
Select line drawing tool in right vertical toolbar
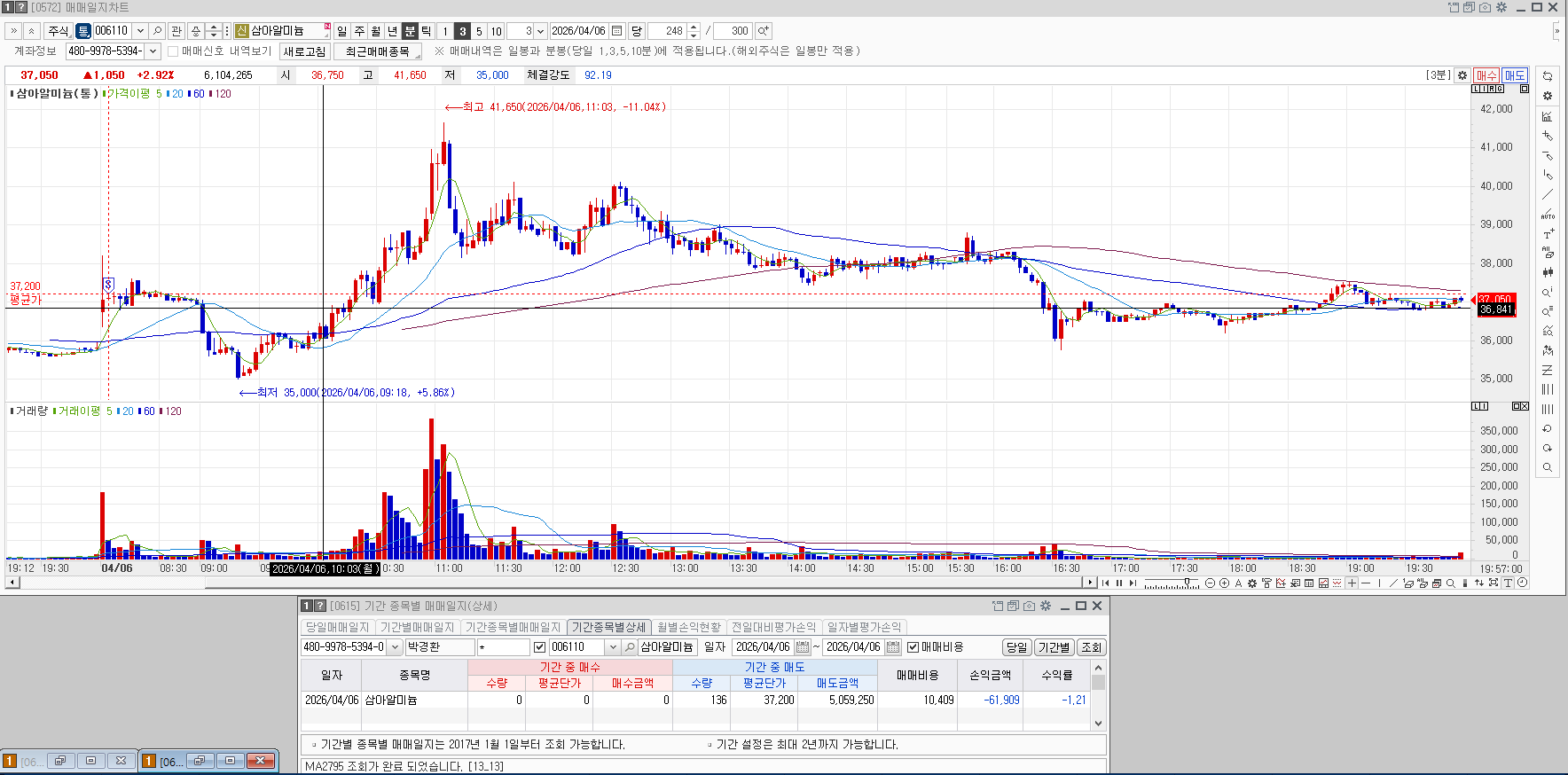(1548, 194)
